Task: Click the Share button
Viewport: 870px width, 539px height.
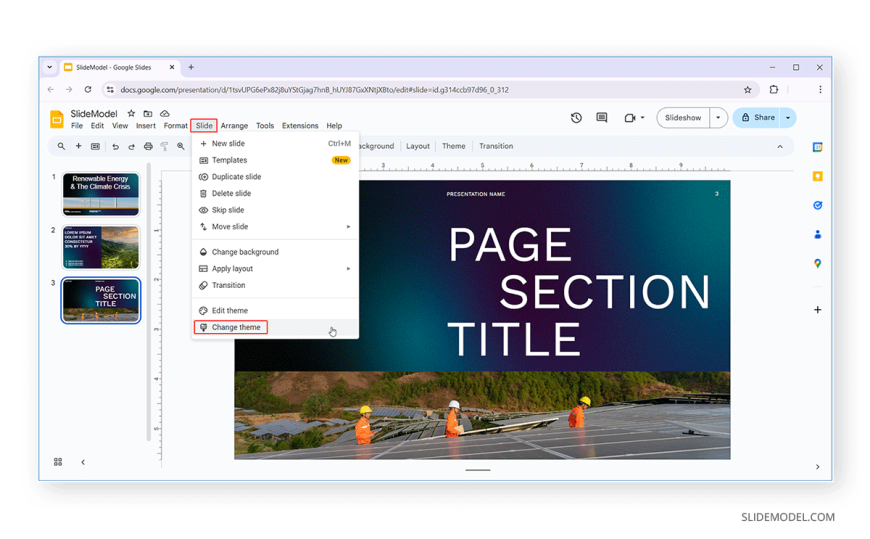Action: (x=757, y=118)
